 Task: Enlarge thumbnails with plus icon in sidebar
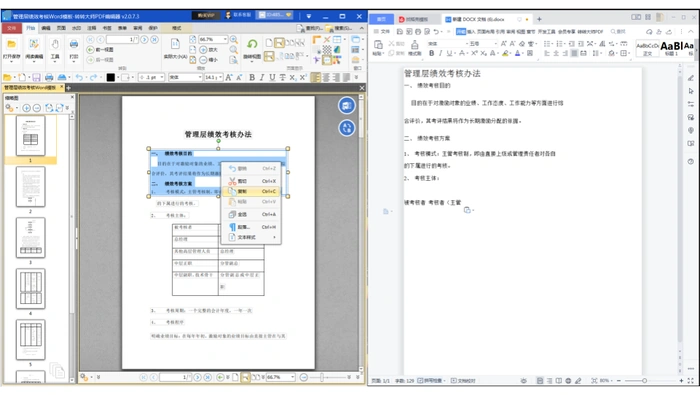(x=26, y=108)
